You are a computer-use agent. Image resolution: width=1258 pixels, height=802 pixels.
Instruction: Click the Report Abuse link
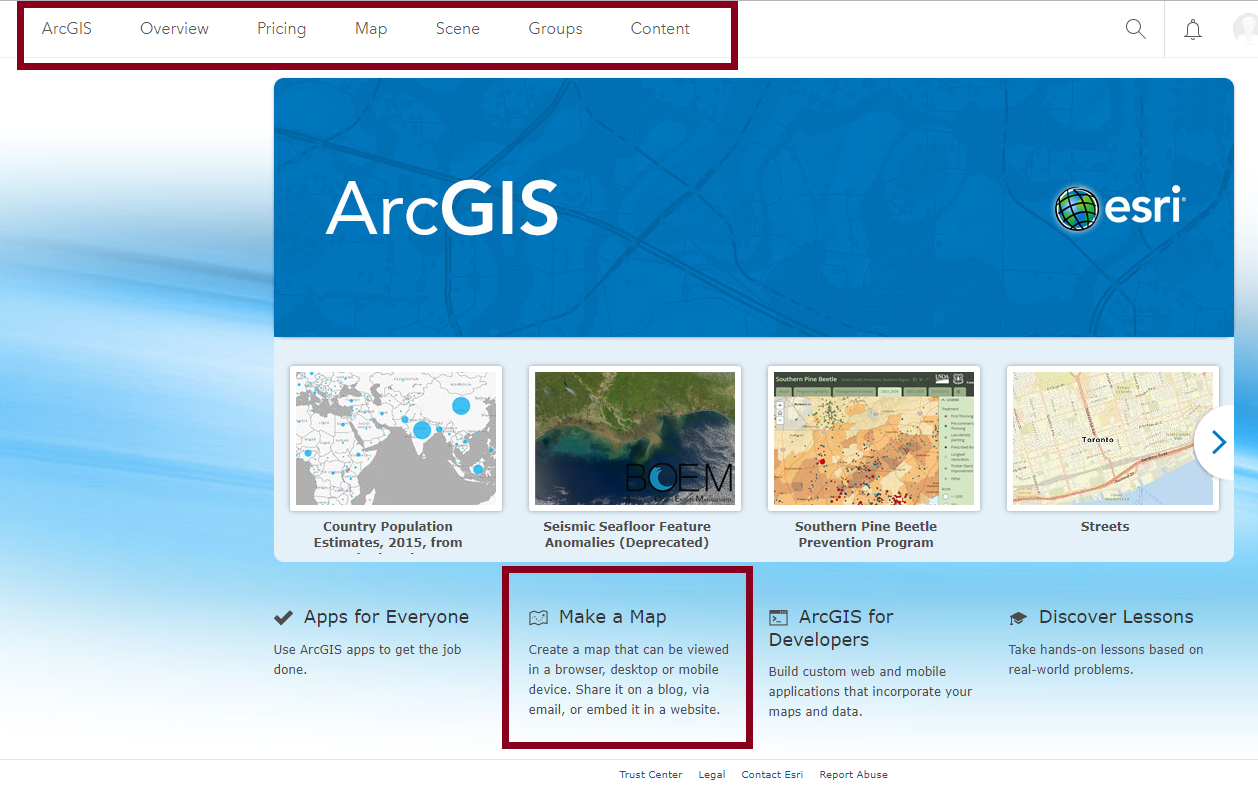point(853,775)
